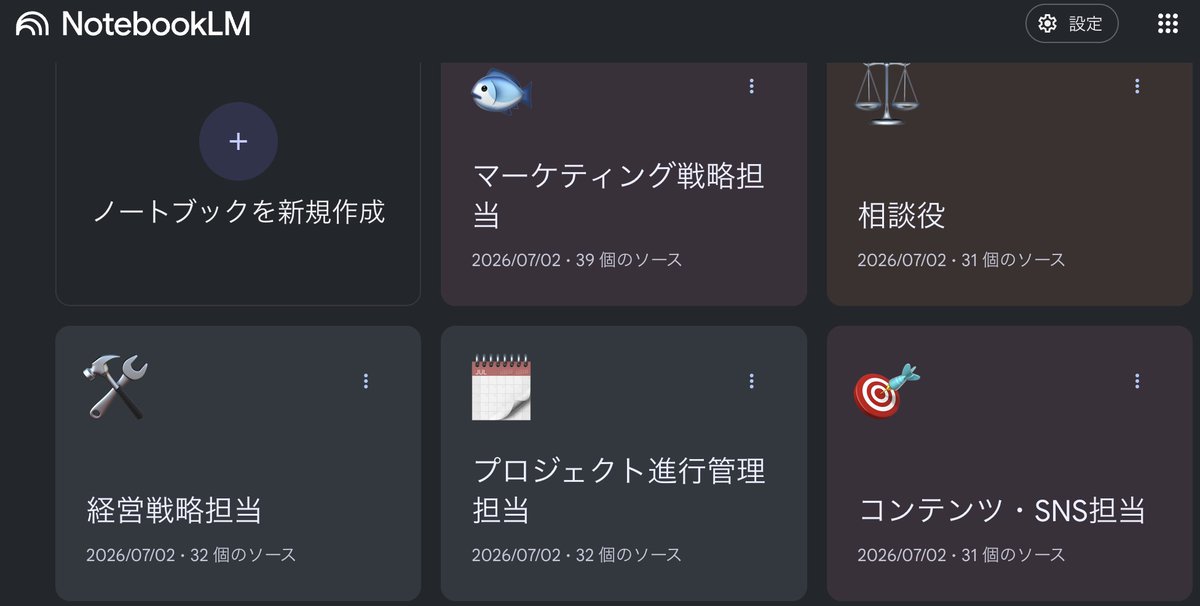
Task: Click the source count under コンテンツ・SNS担当
Action: [961, 555]
